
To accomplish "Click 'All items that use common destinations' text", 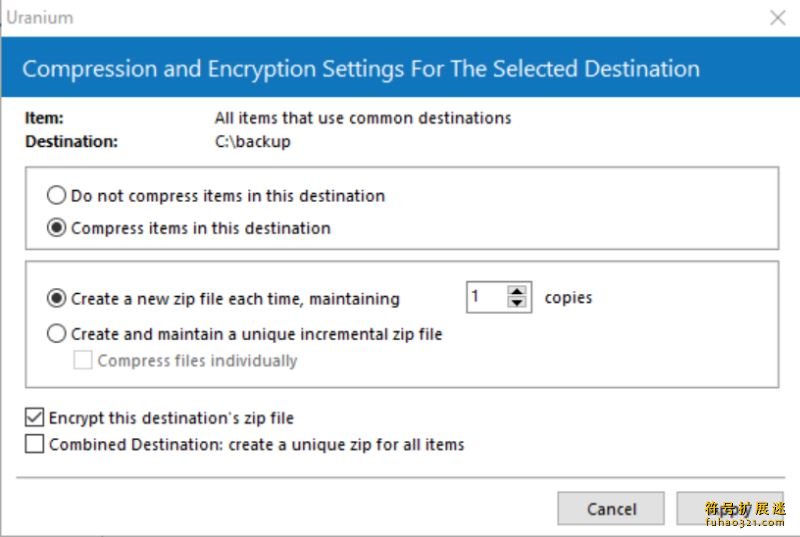I will click(363, 118).
